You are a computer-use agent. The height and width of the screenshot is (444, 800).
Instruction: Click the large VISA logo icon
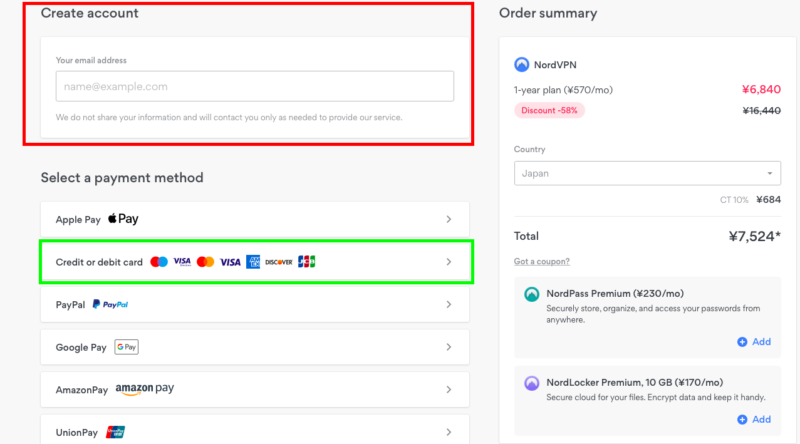[x=230, y=262]
